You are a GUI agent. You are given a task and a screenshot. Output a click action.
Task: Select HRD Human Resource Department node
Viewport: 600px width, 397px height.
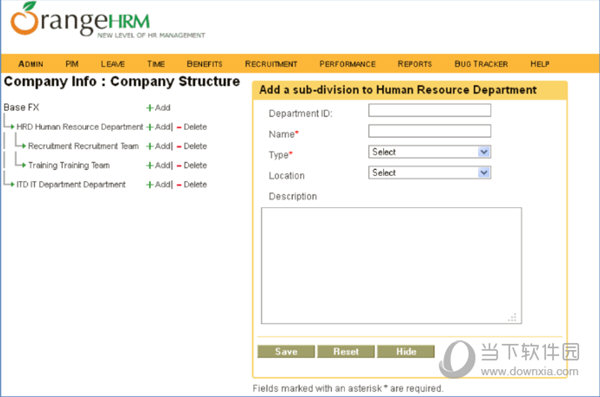80,127
